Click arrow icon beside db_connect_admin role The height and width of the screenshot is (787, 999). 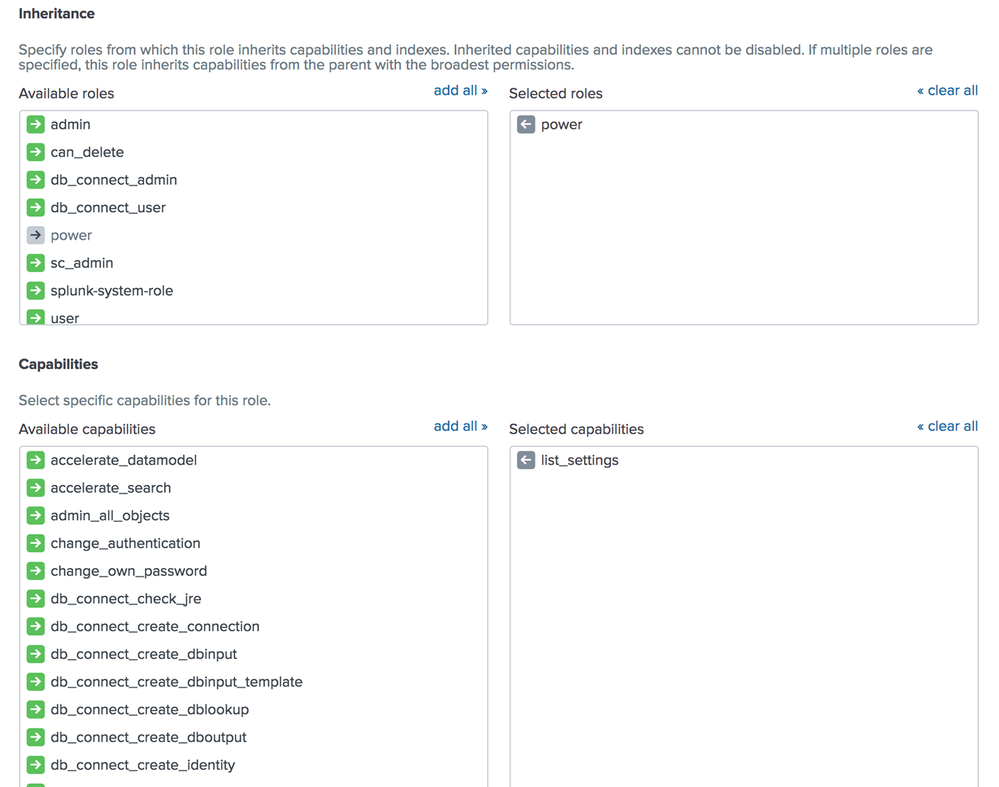click(36, 180)
